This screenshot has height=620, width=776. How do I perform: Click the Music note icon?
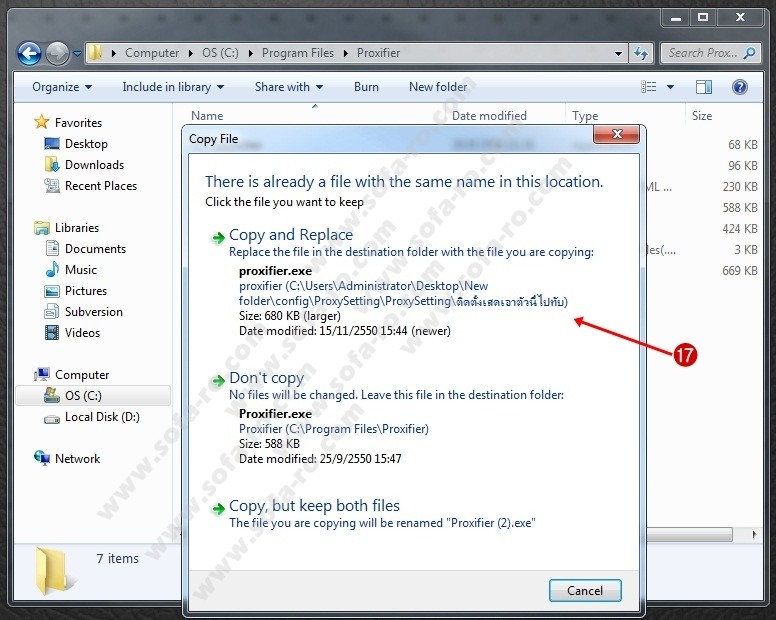pos(52,269)
